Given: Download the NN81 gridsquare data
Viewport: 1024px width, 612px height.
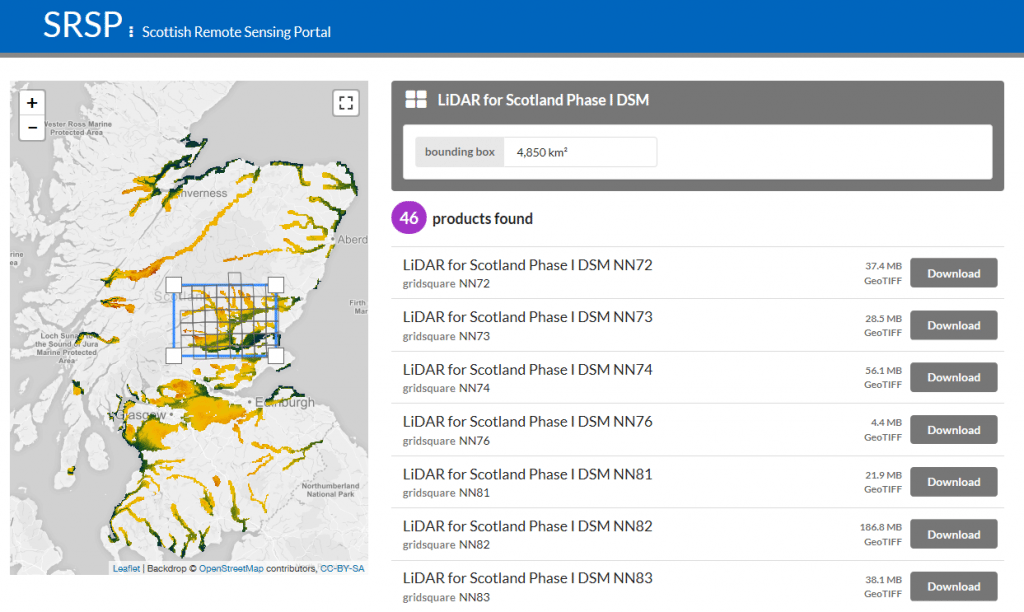Looking at the screenshot, I should pos(953,482).
